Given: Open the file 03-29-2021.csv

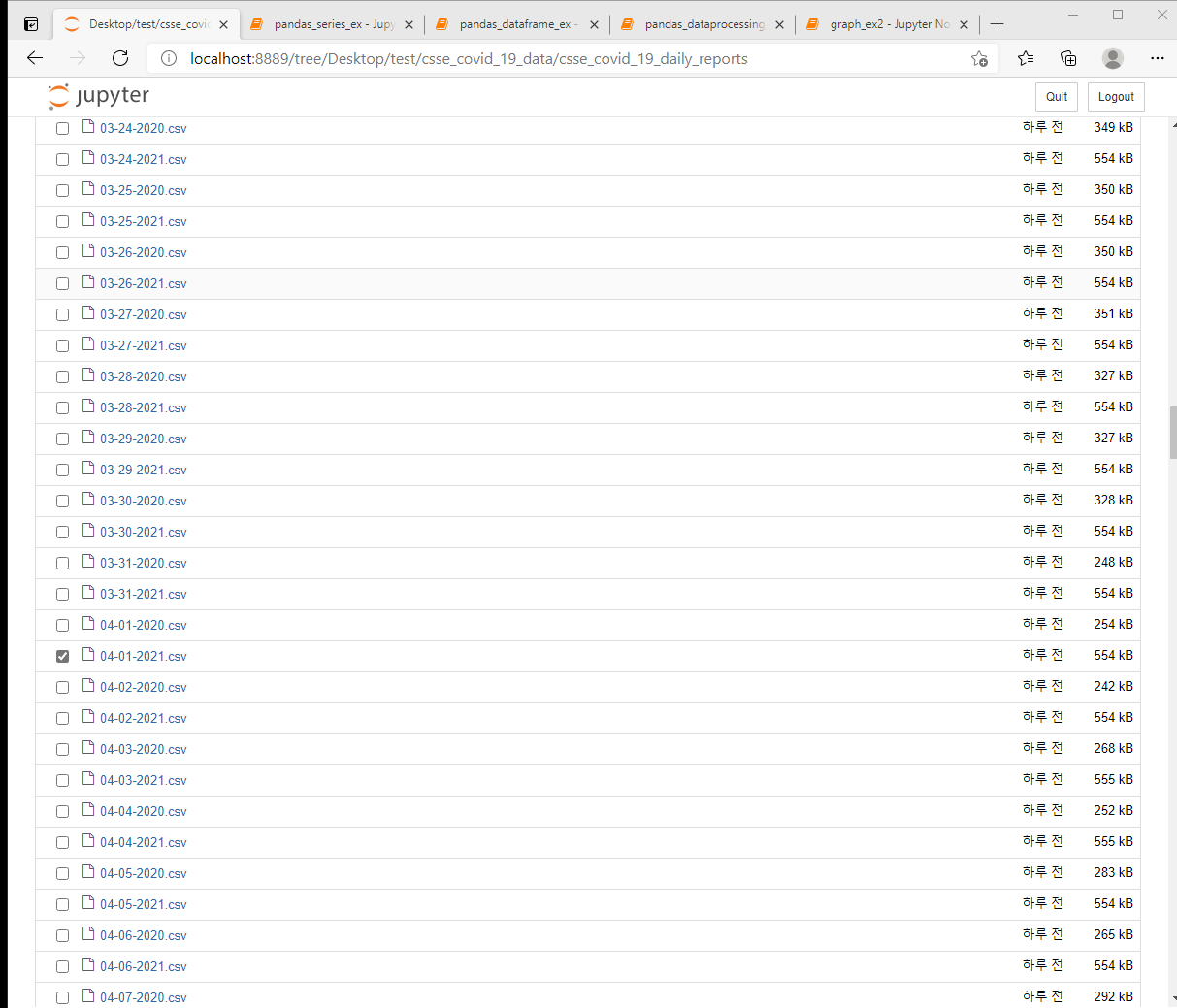Looking at the screenshot, I should pyautogui.click(x=144, y=470).
